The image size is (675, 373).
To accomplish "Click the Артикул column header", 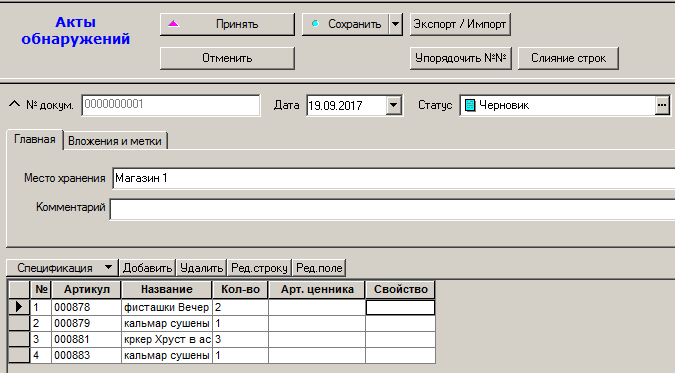I will click(x=87, y=289).
